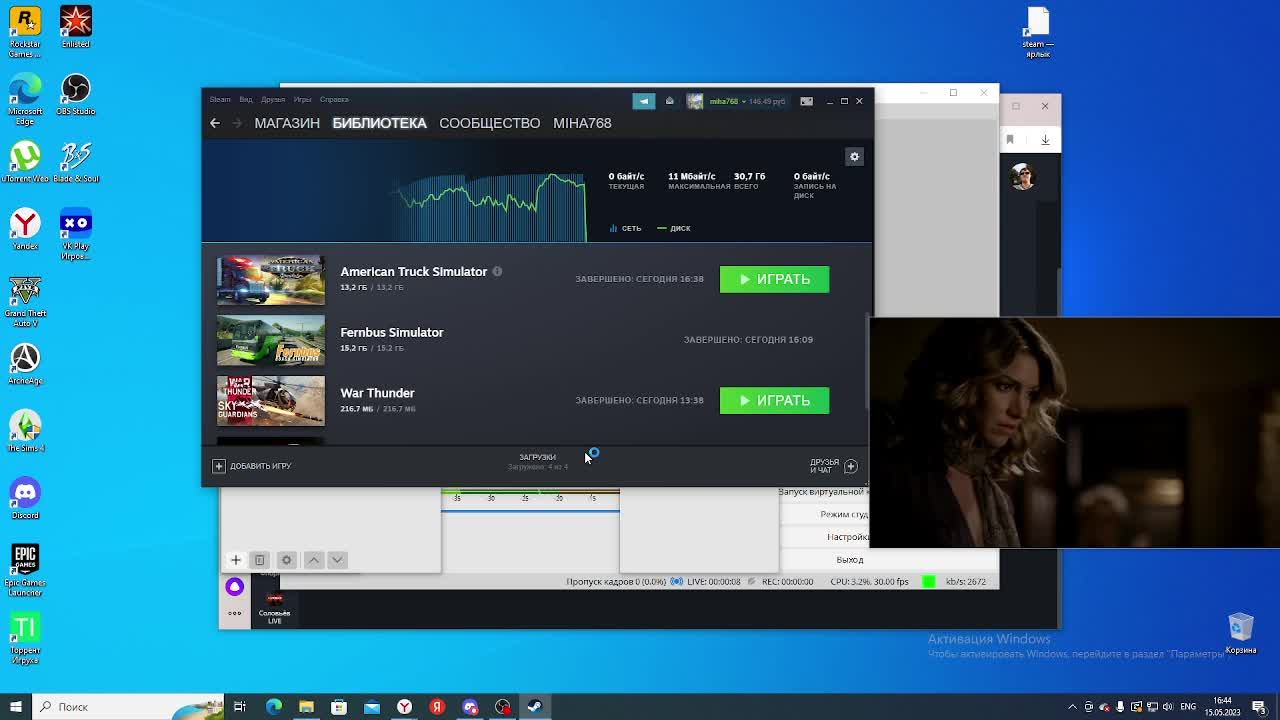Click Steam icon in the taskbar
The image size is (1280, 720).
pyautogui.click(x=535, y=707)
